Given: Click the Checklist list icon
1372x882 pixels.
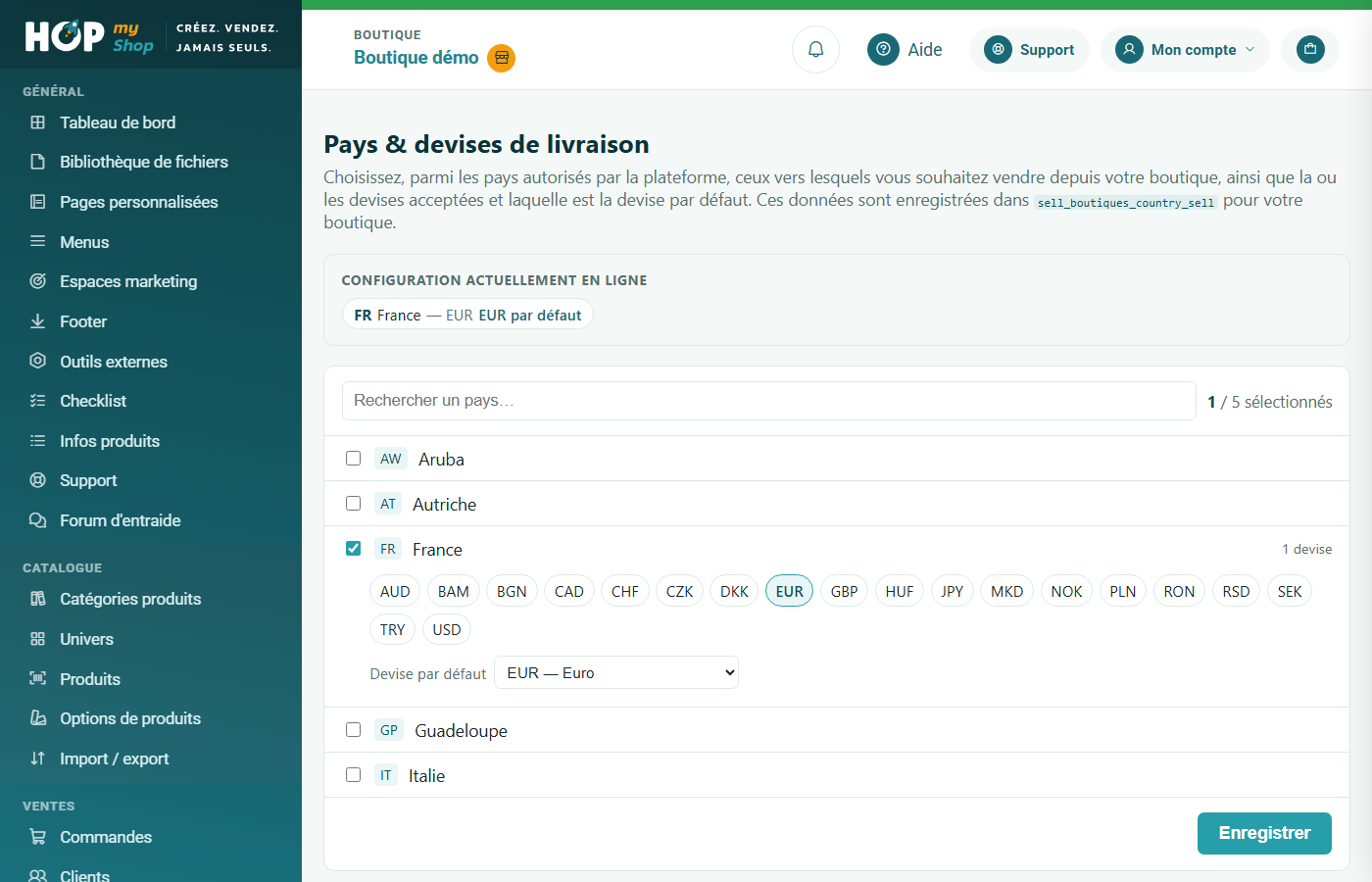Looking at the screenshot, I should point(38,401).
